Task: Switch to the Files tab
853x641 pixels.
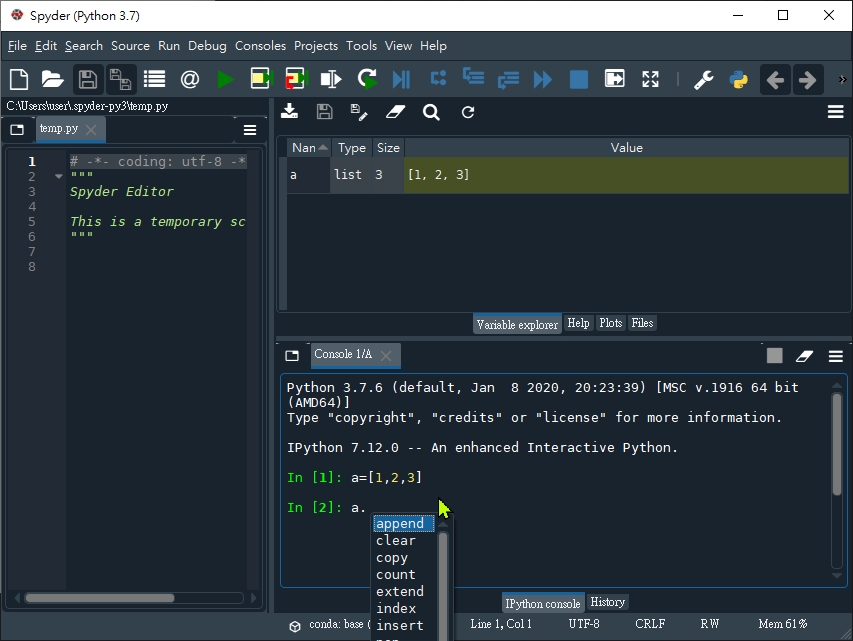Action: pos(642,323)
